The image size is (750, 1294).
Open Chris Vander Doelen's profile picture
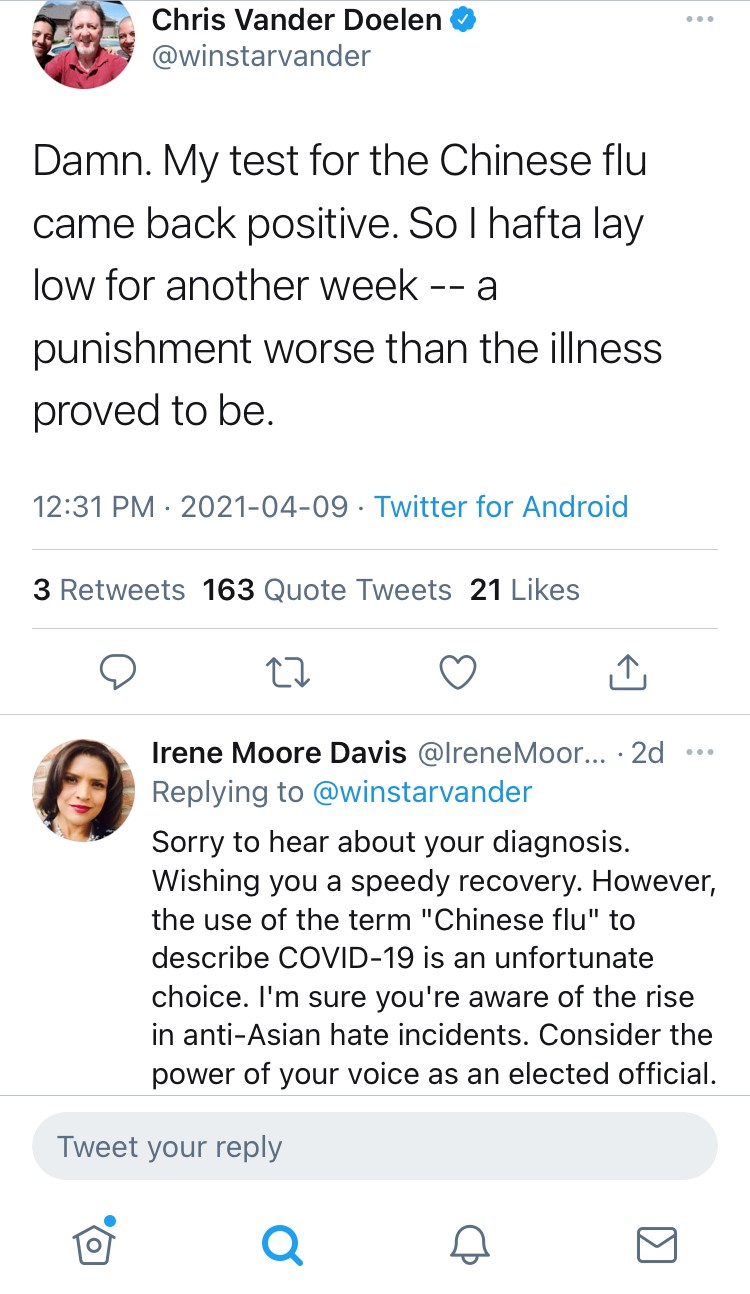pos(83,45)
